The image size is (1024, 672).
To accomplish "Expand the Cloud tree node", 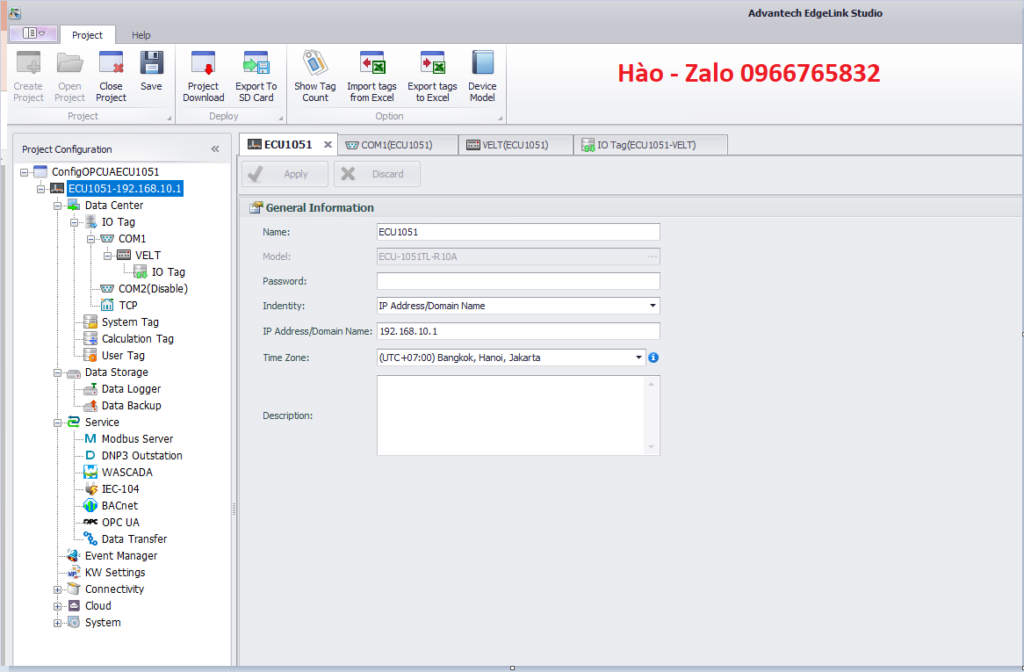I will (x=57, y=606).
